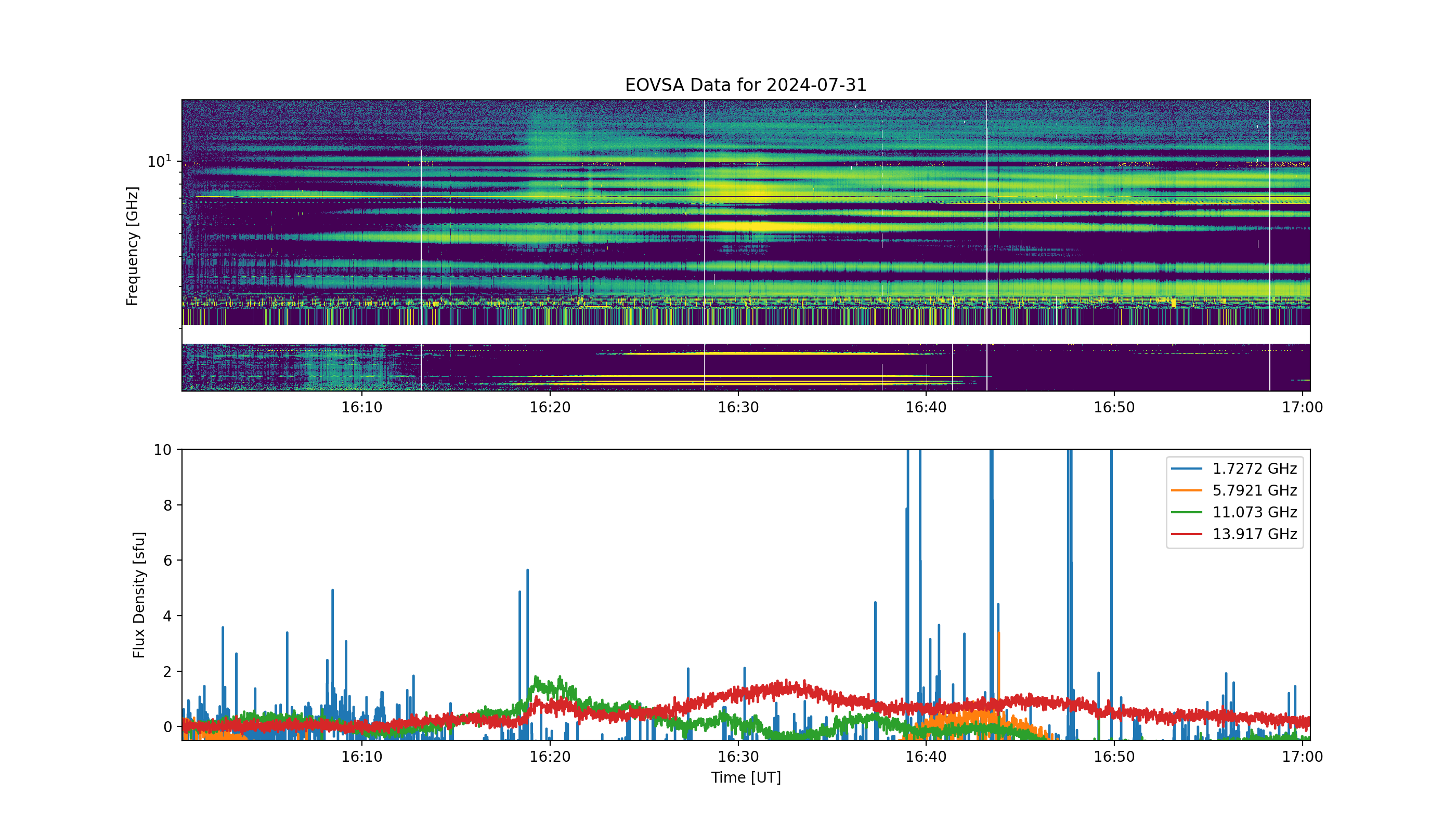This screenshot has width=1456, height=832.
Task: Click the '10' flux density tick label
Action: click(162, 450)
